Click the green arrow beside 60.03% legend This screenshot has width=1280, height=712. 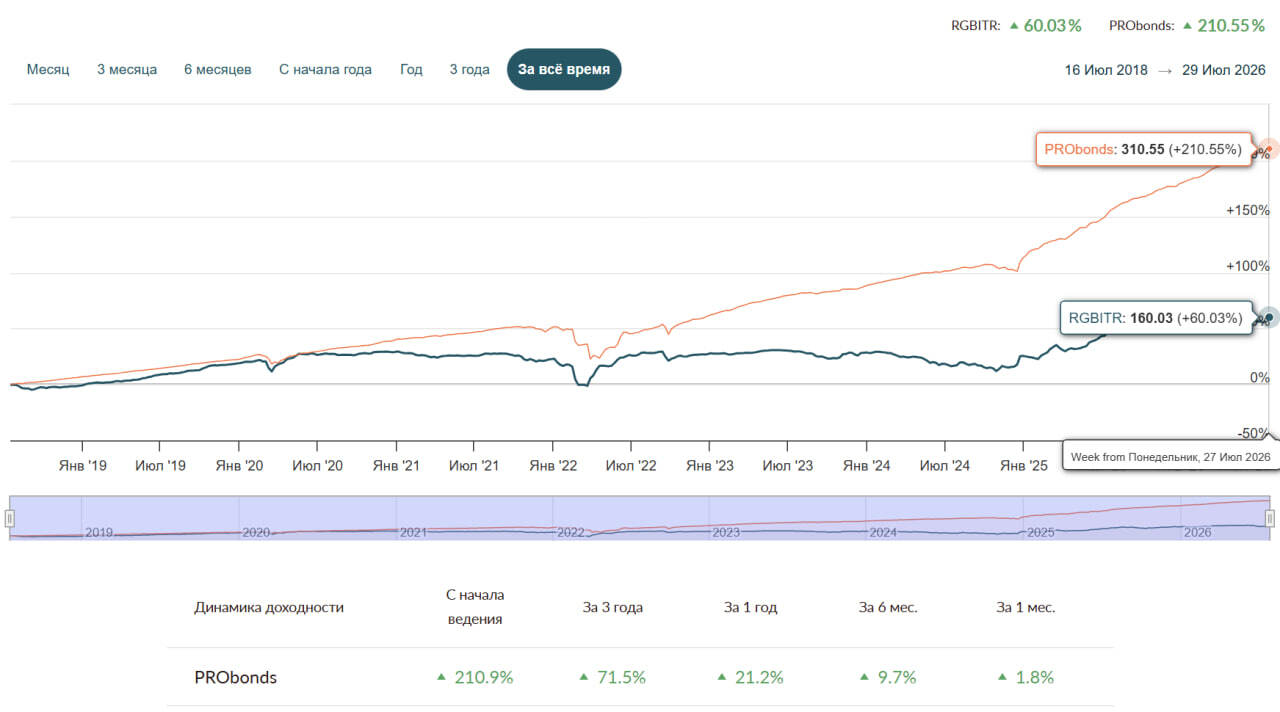[1014, 26]
